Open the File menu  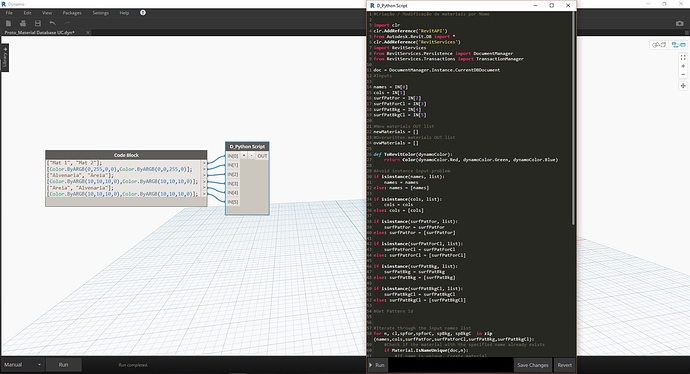pos(9,13)
